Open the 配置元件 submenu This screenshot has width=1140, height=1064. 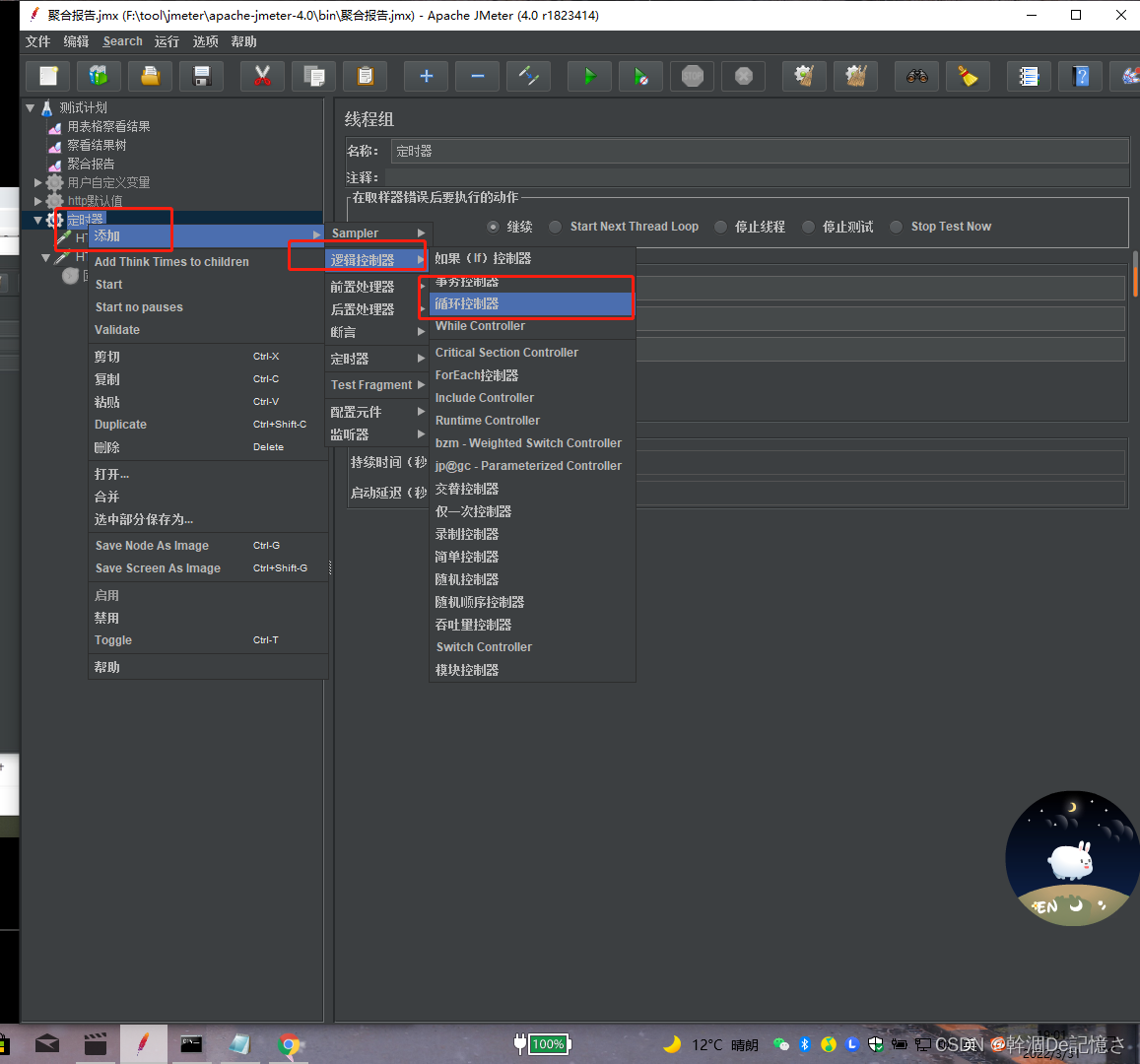378,412
